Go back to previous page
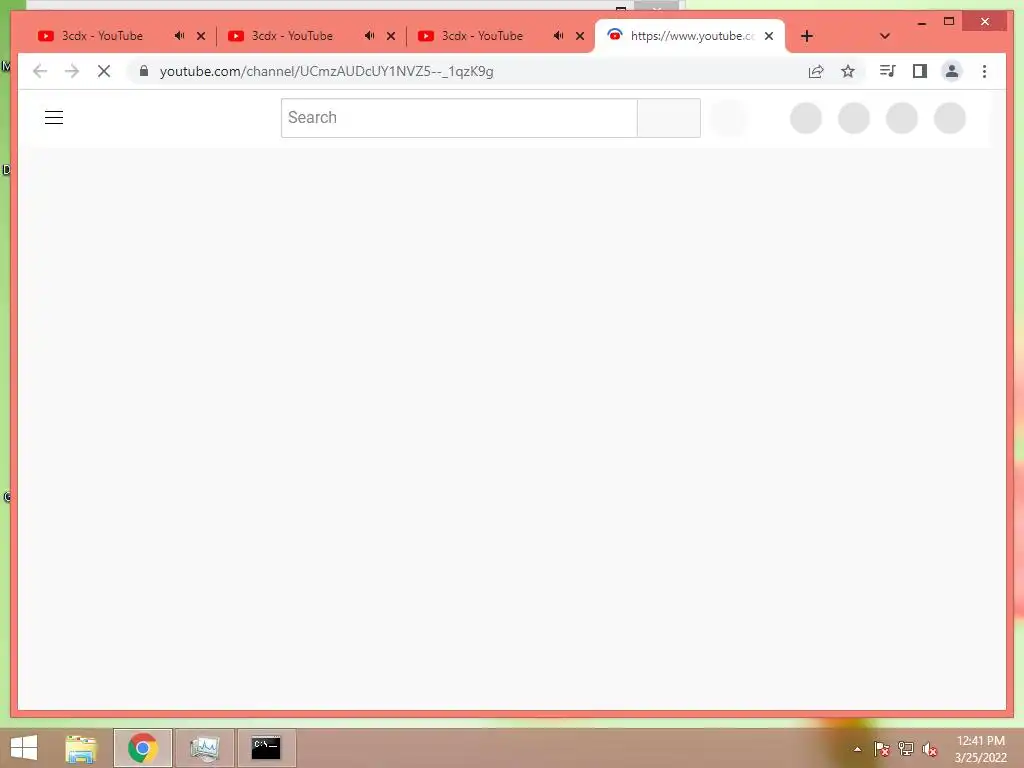This screenshot has height=768, width=1024. pos(40,71)
